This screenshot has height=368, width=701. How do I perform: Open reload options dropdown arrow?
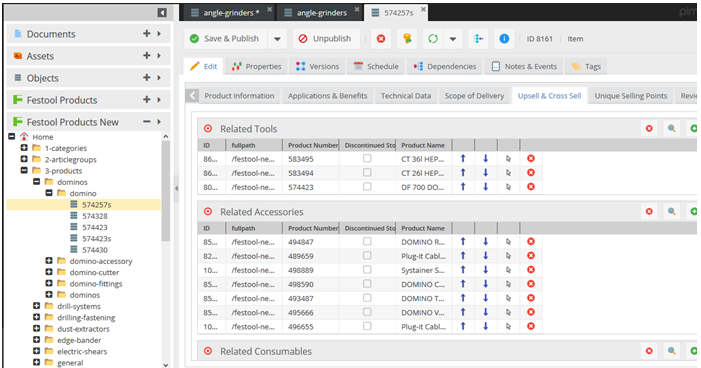pyautogui.click(x=453, y=39)
